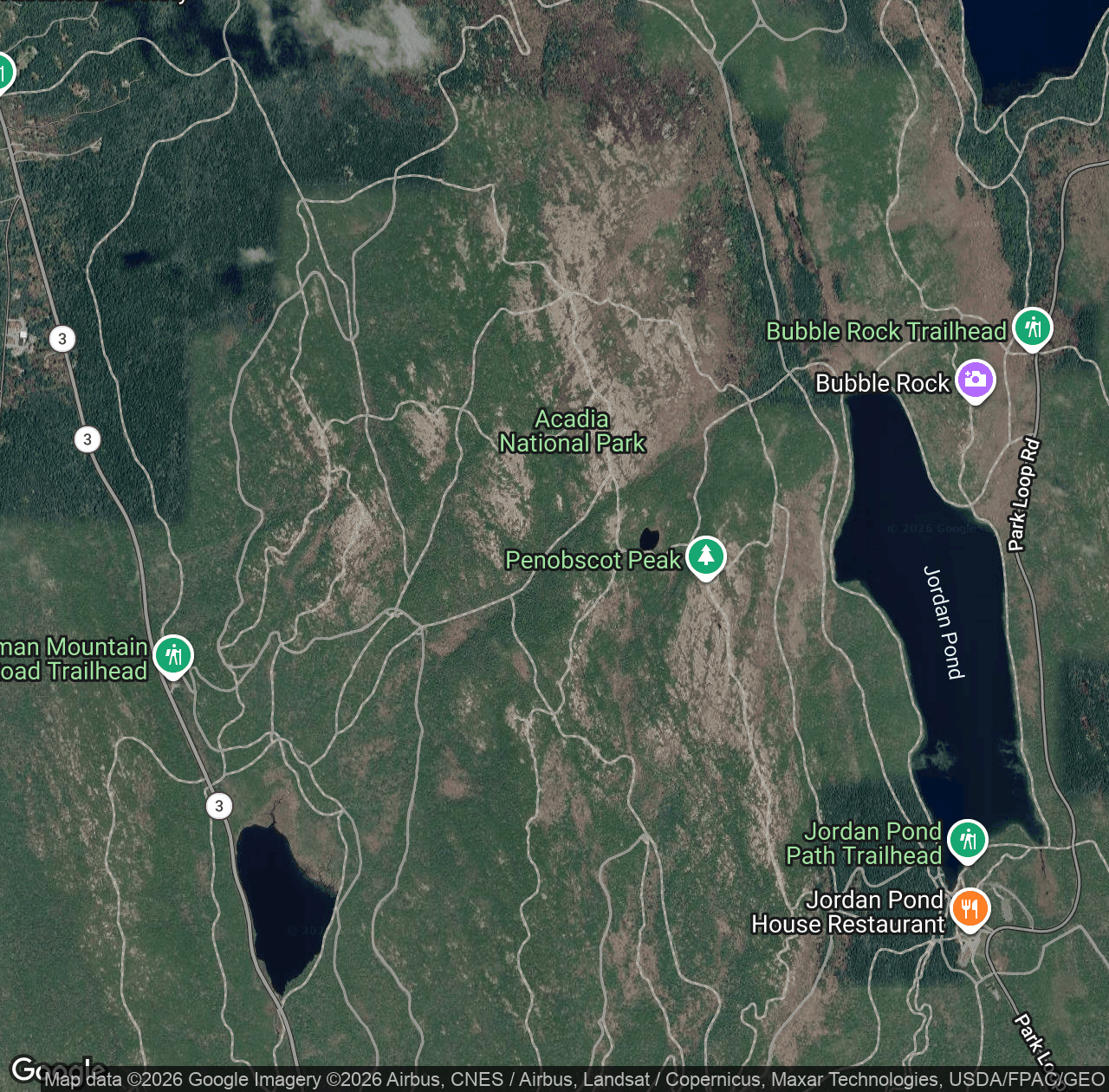Open the "Penobscot Peak" place label
This screenshot has width=1109, height=1092.
point(593,560)
